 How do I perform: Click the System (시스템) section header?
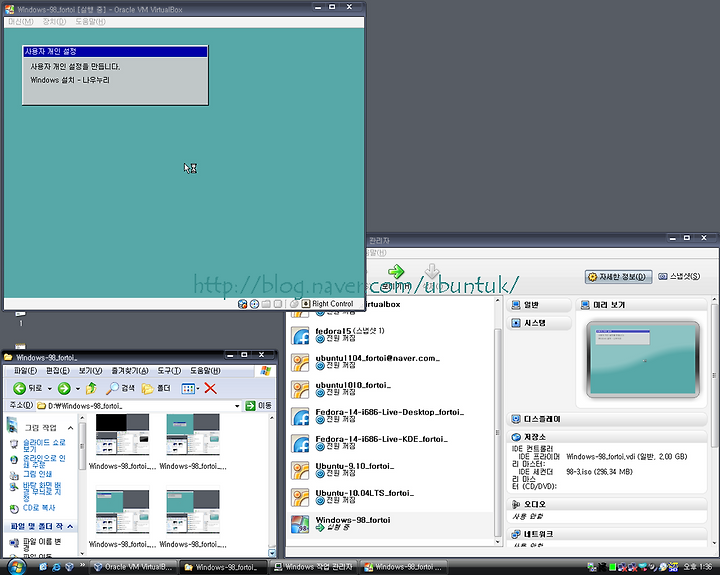539,323
